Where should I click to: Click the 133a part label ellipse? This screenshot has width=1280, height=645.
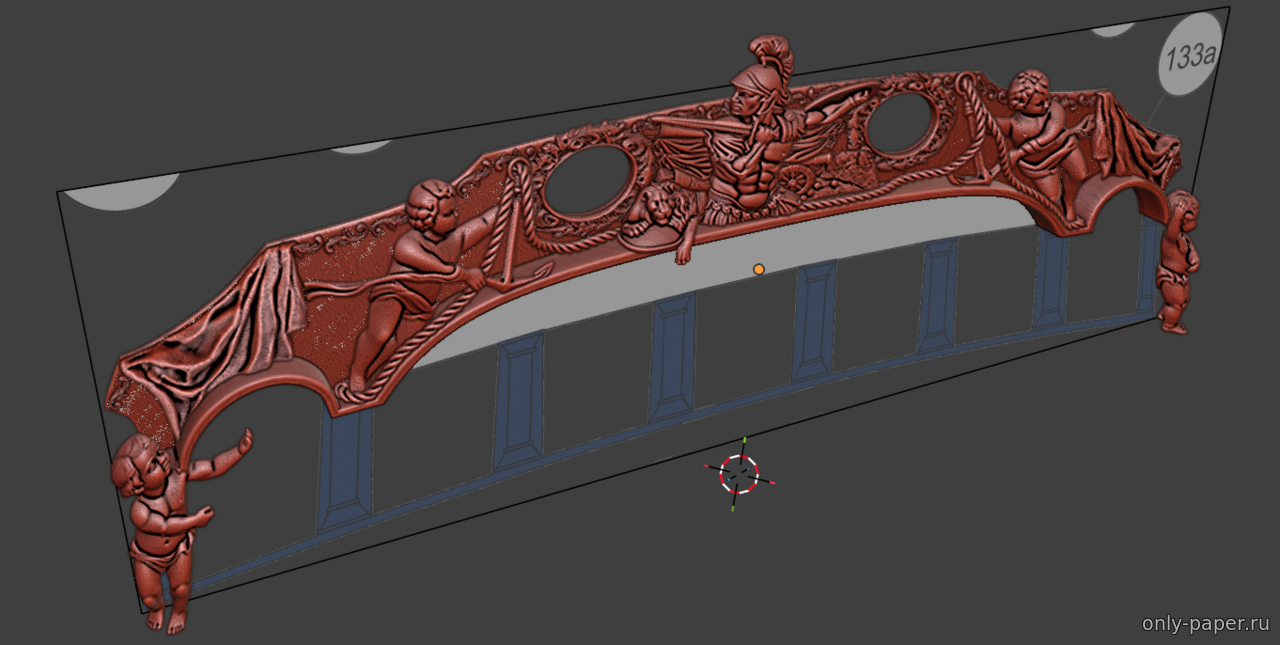point(1187,58)
